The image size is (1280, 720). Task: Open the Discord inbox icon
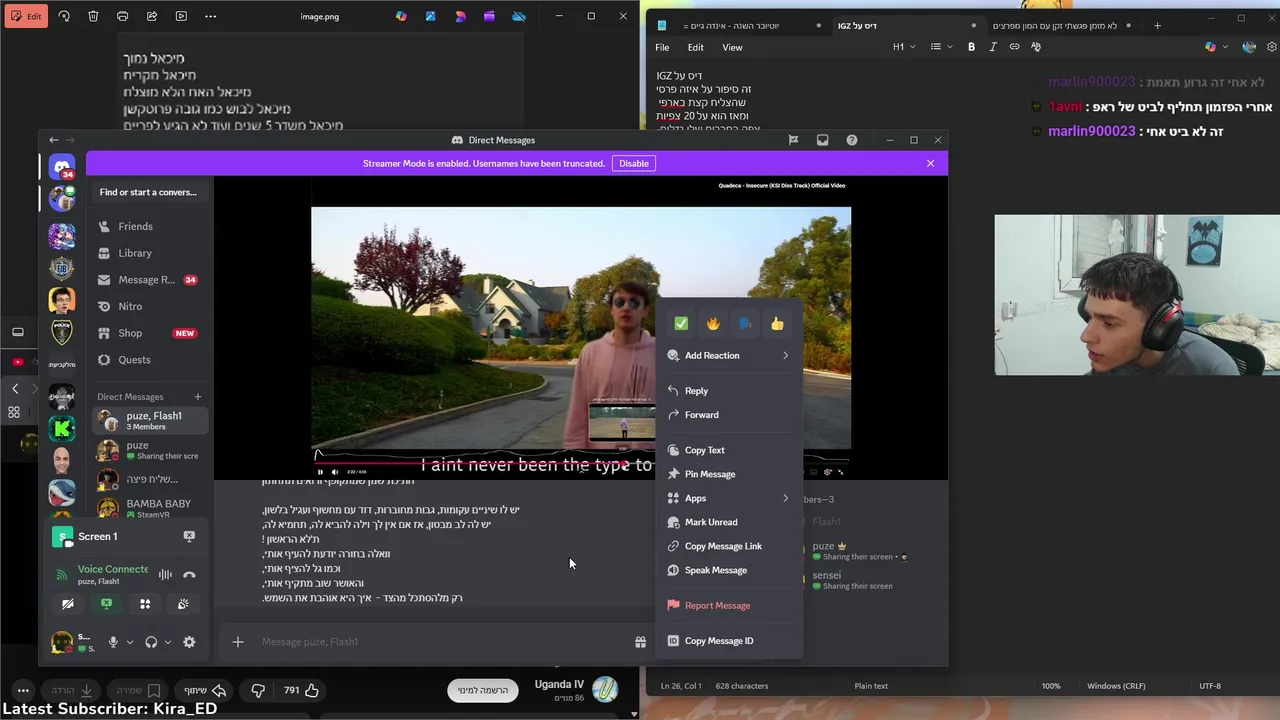pyautogui.click(x=822, y=140)
